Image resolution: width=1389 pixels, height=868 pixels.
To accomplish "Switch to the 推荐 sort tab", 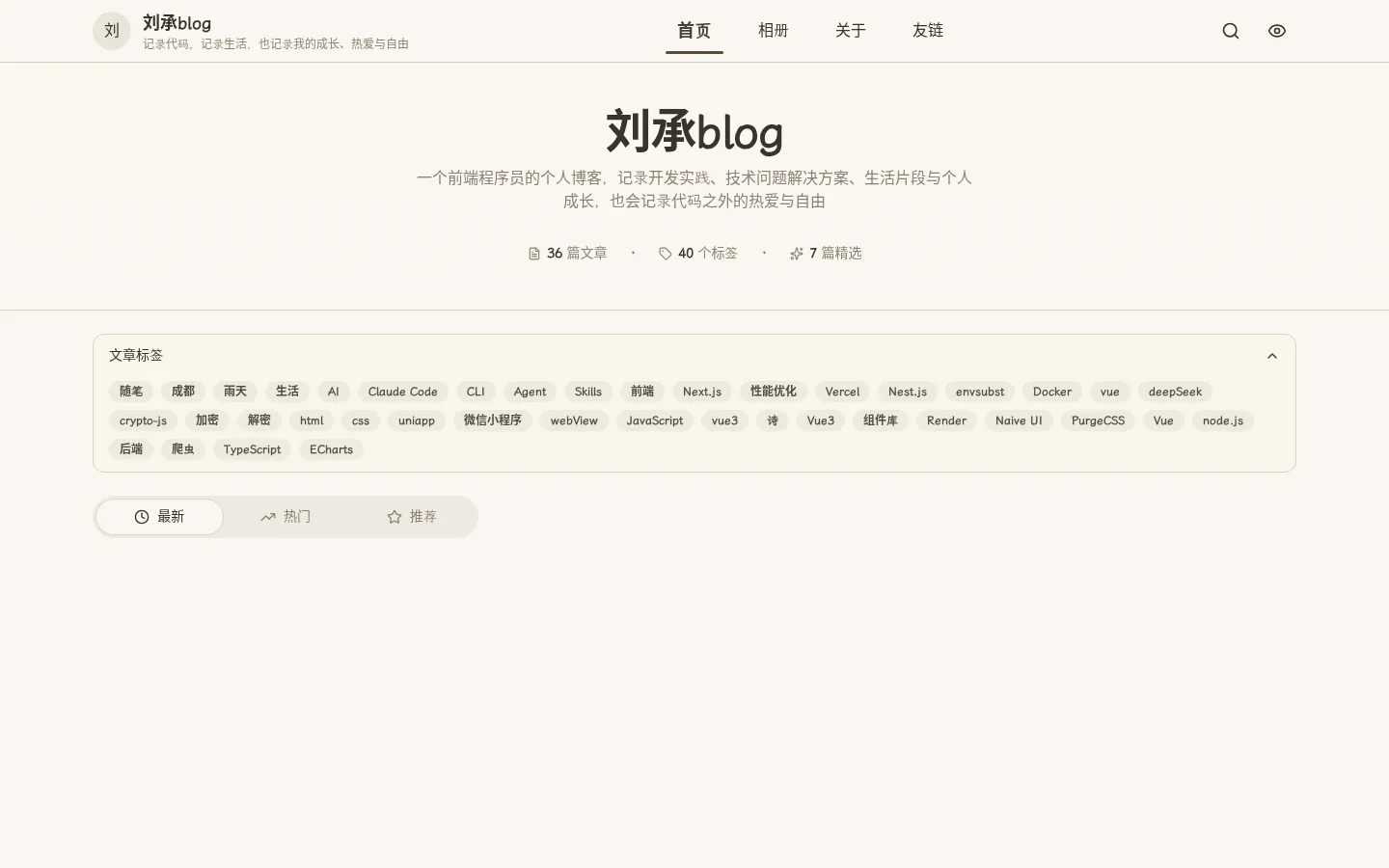I will 412,517.
